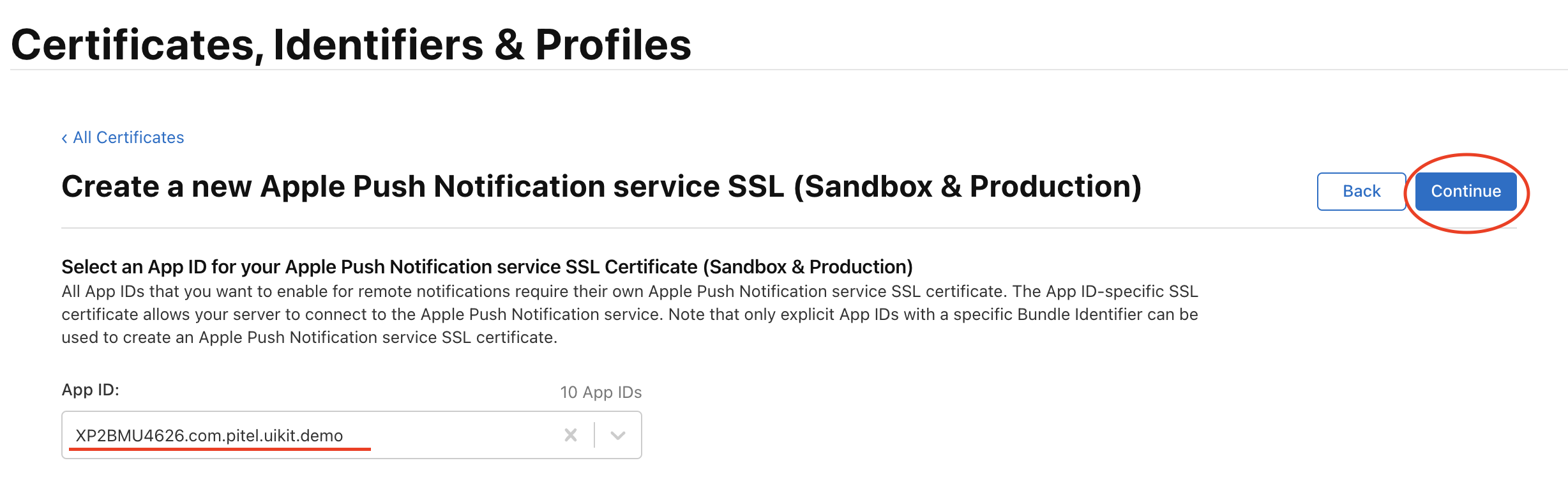The height and width of the screenshot is (479, 1568).
Task: Open the App ID combo box
Action: [352, 435]
